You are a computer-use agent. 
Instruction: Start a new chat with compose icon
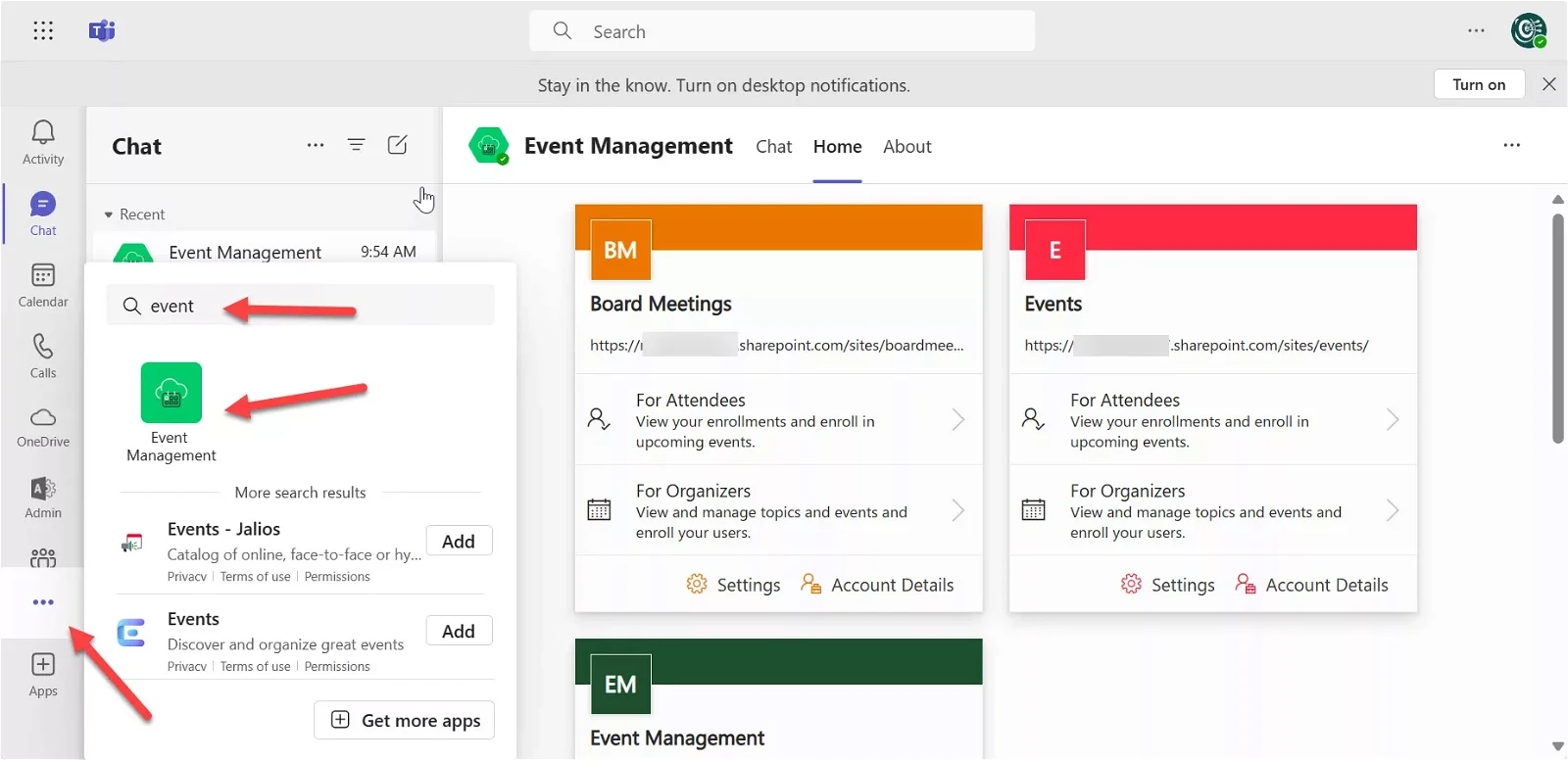pyautogui.click(x=397, y=145)
